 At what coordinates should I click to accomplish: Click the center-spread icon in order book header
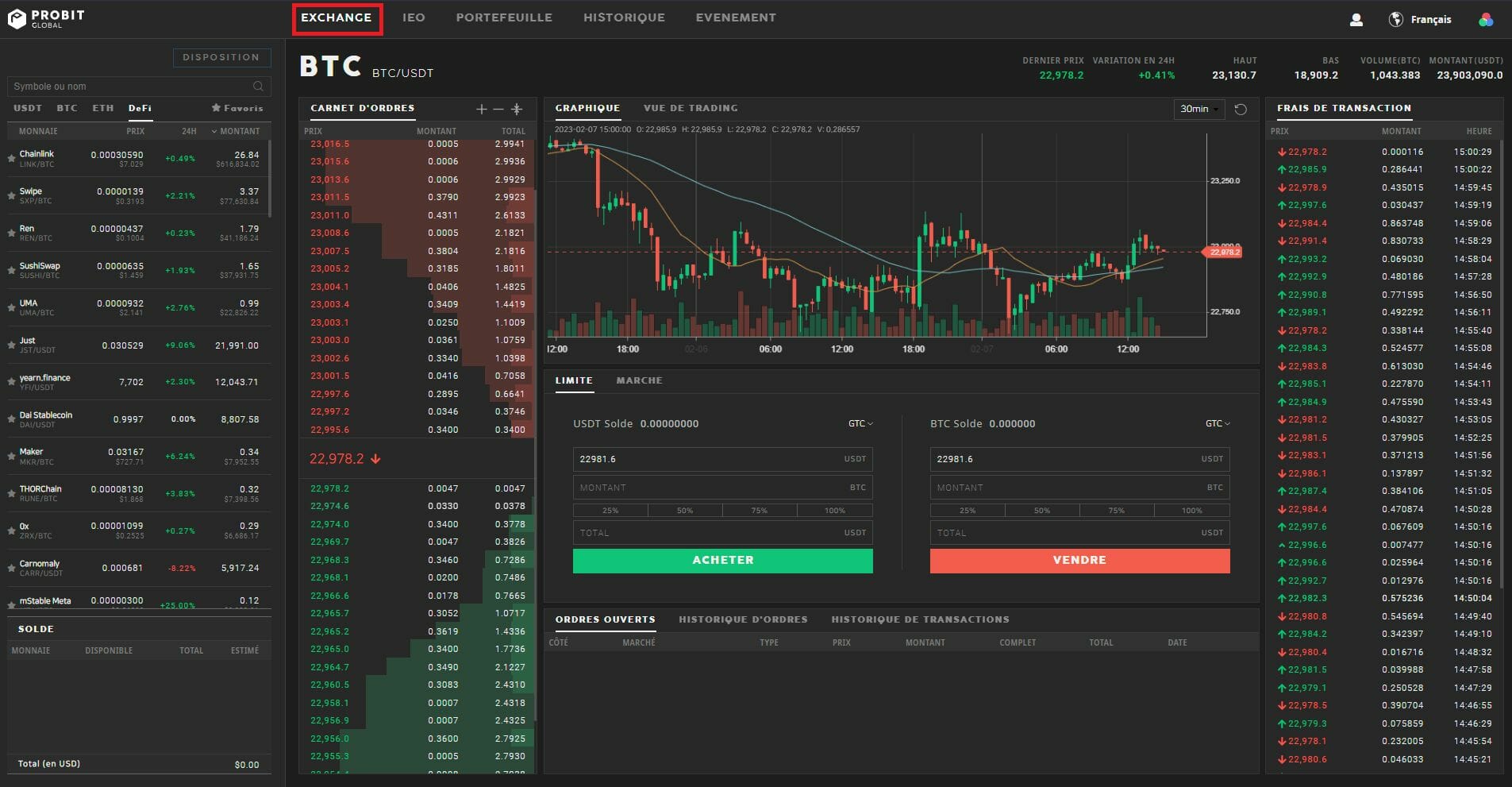point(517,109)
